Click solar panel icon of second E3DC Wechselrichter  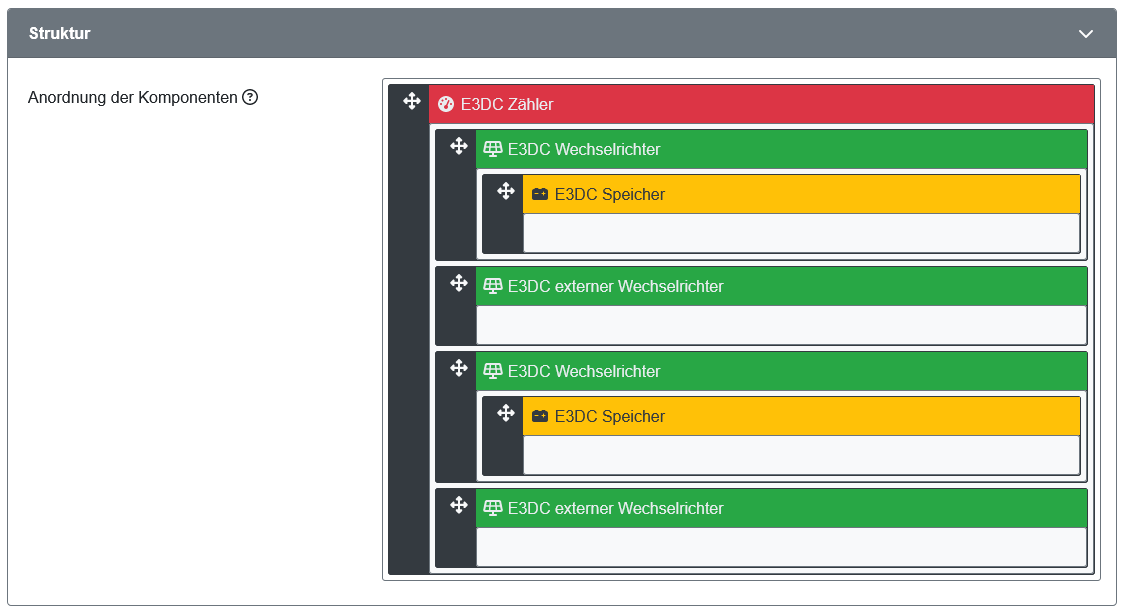(x=492, y=371)
